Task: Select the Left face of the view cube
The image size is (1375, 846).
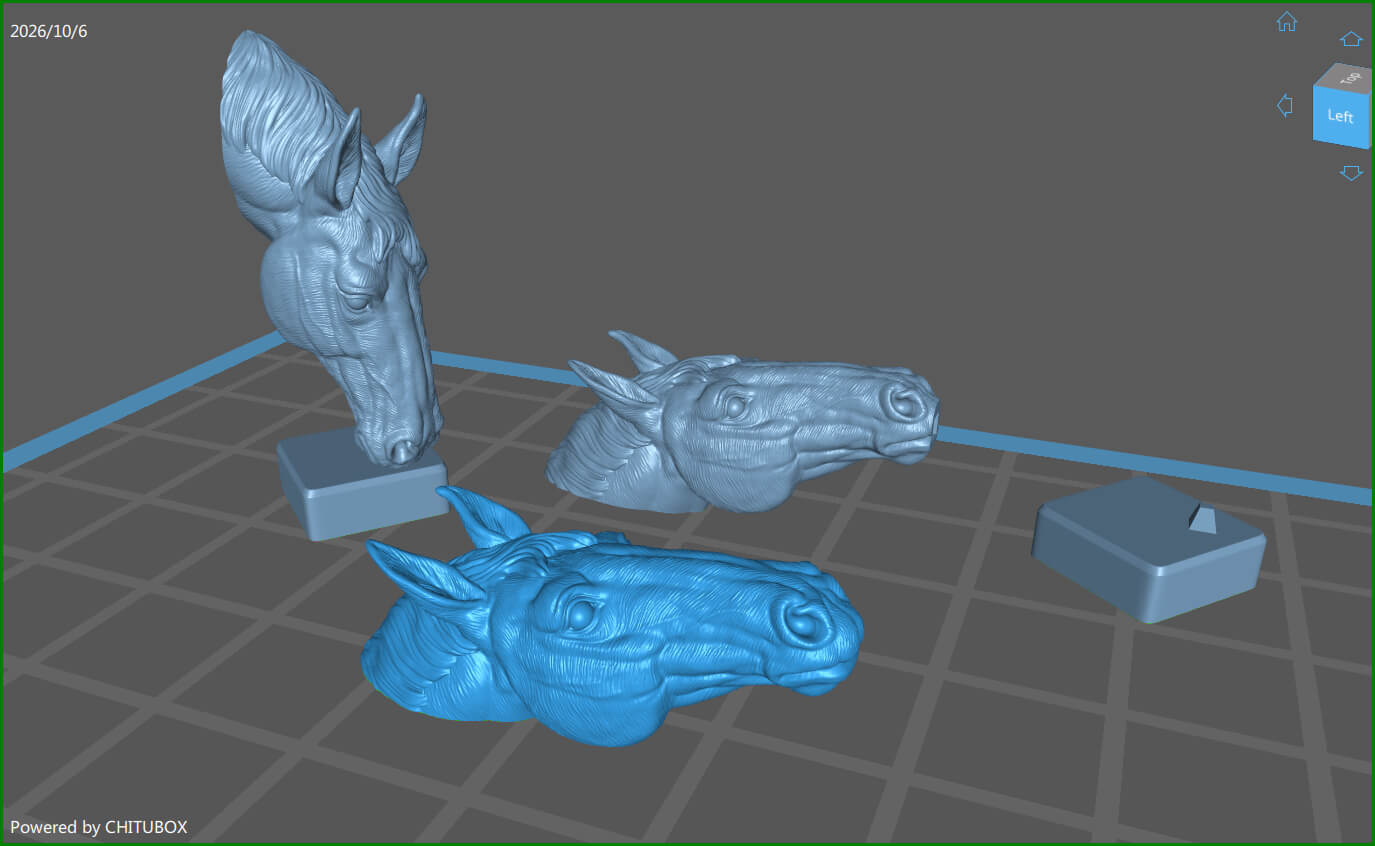Action: (x=1341, y=117)
